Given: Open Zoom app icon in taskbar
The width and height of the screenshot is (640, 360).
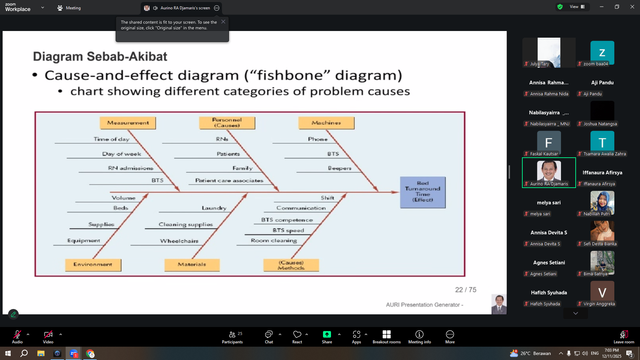Looking at the screenshot, I should [74, 353].
